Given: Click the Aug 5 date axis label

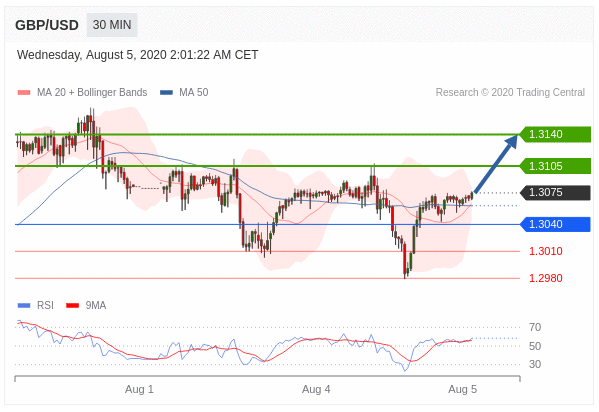Looking at the screenshot, I should tap(462, 389).
